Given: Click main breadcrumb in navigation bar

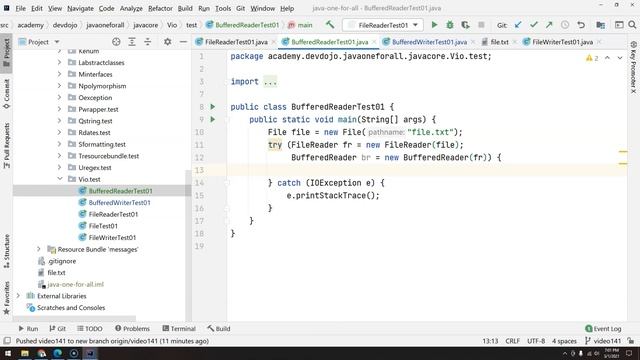Looking at the screenshot, I should [300, 25].
